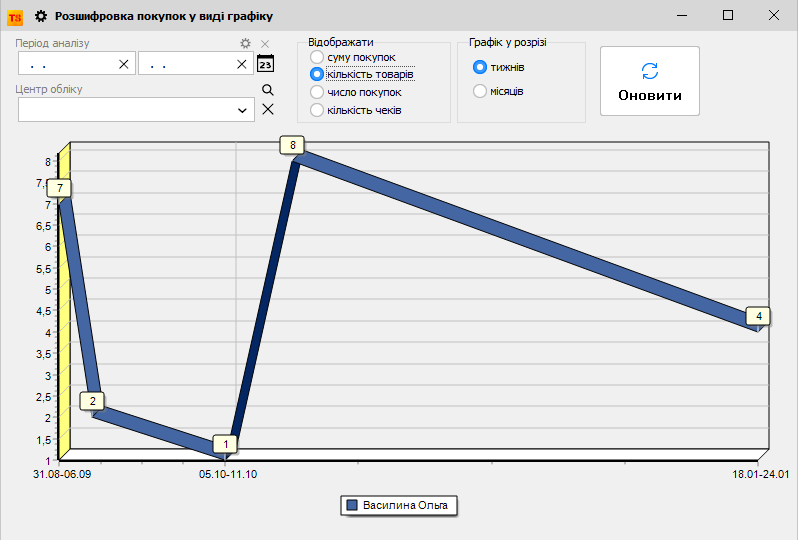Choose the 'місяців' chart grouping option

(480, 91)
